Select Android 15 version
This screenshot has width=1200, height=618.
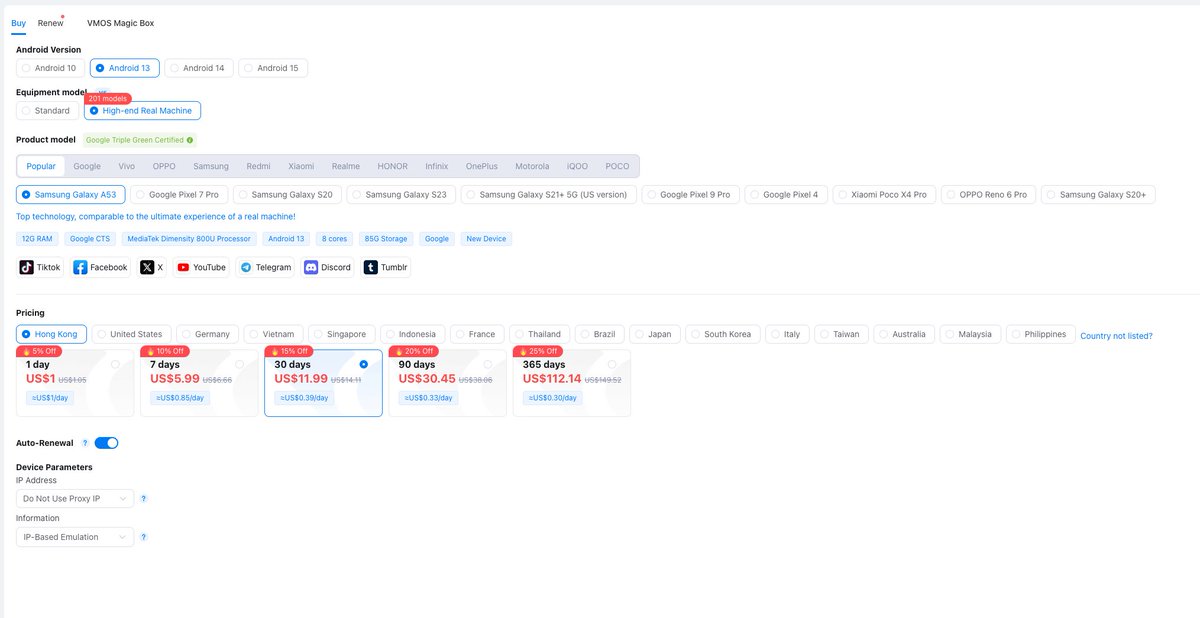[x=273, y=68]
